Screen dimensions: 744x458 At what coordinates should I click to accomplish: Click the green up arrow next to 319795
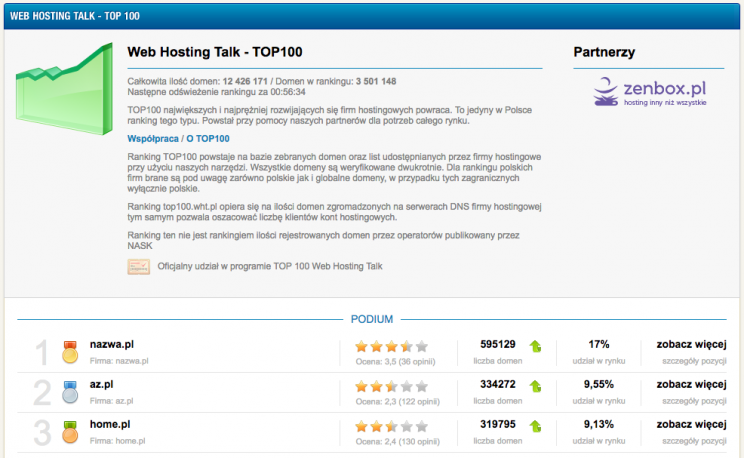(x=536, y=426)
